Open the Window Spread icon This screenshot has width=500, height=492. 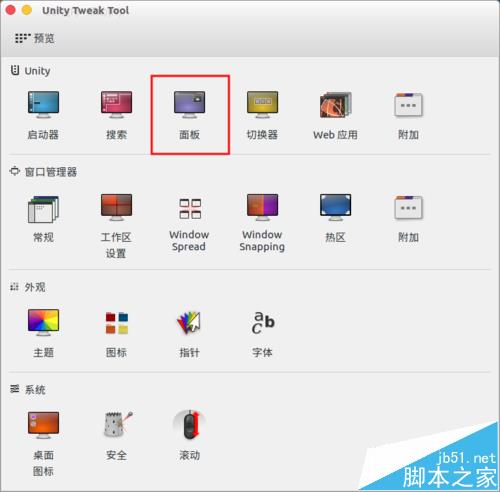[190, 209]
